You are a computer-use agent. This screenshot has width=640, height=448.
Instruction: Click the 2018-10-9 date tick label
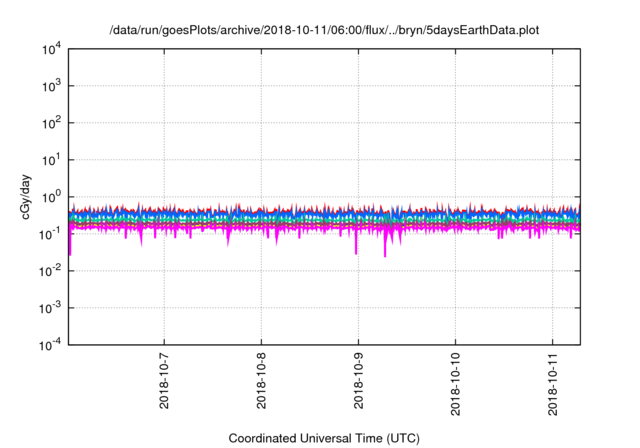coord(358,381)
